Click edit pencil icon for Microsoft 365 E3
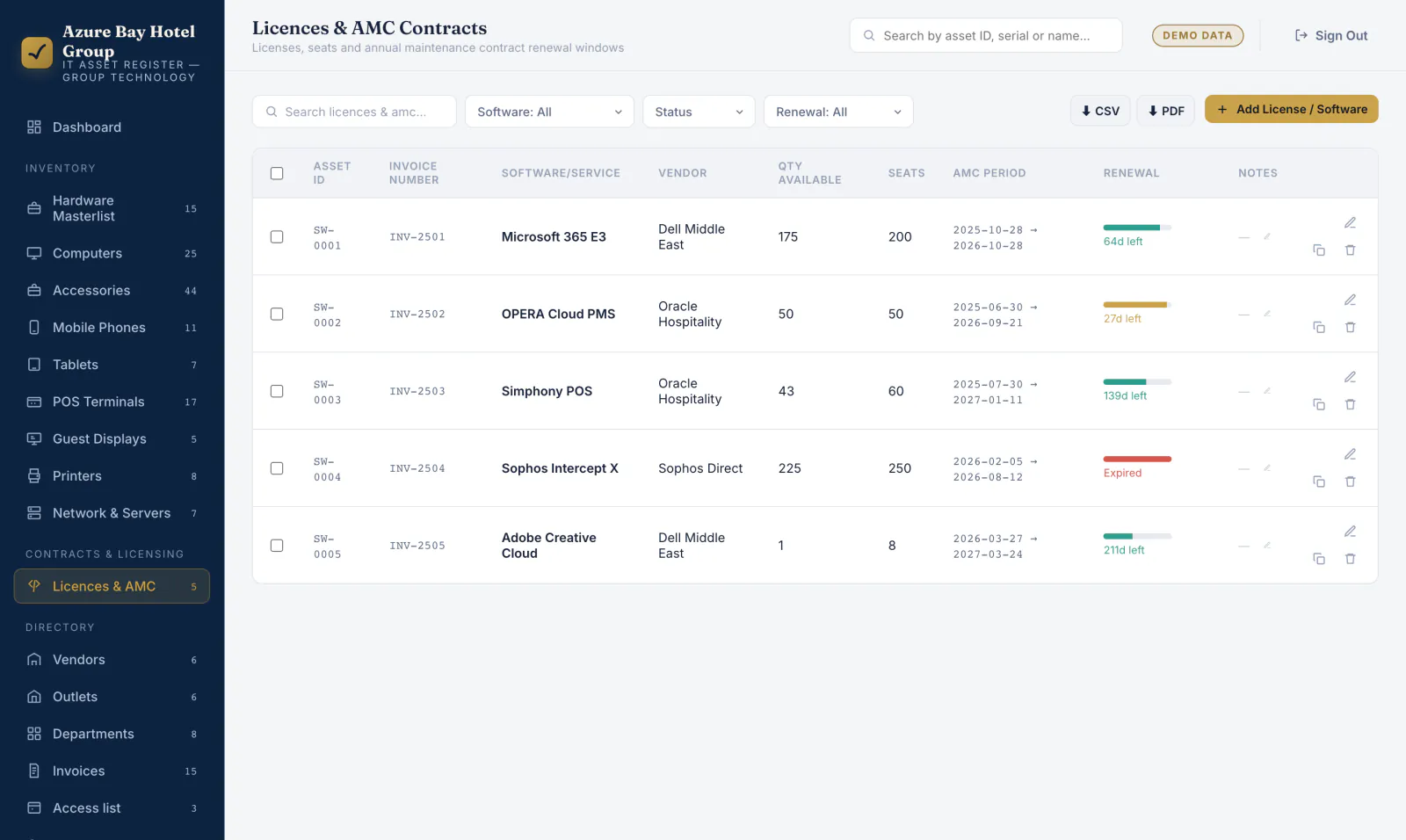This screenshot has height=840, width=1406. click(x=1350, y=222)
